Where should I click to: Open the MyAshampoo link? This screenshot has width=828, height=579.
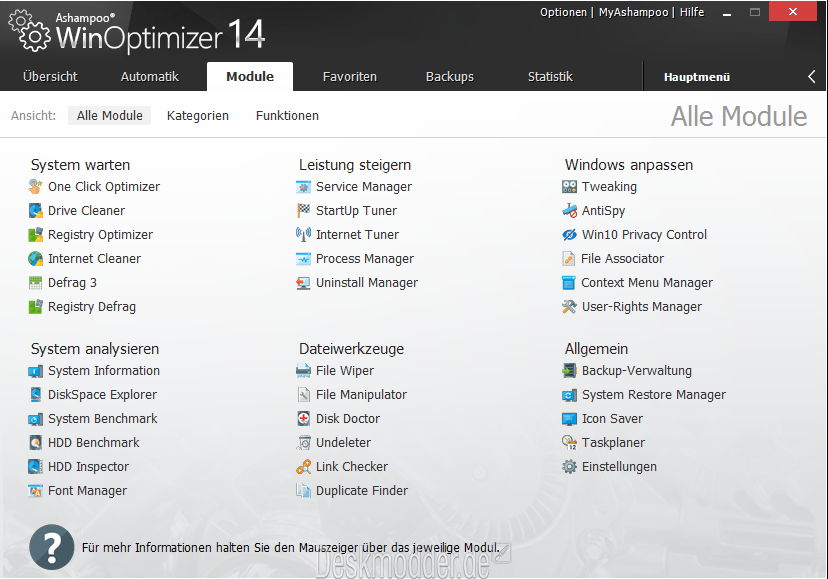tap(634, 12)
